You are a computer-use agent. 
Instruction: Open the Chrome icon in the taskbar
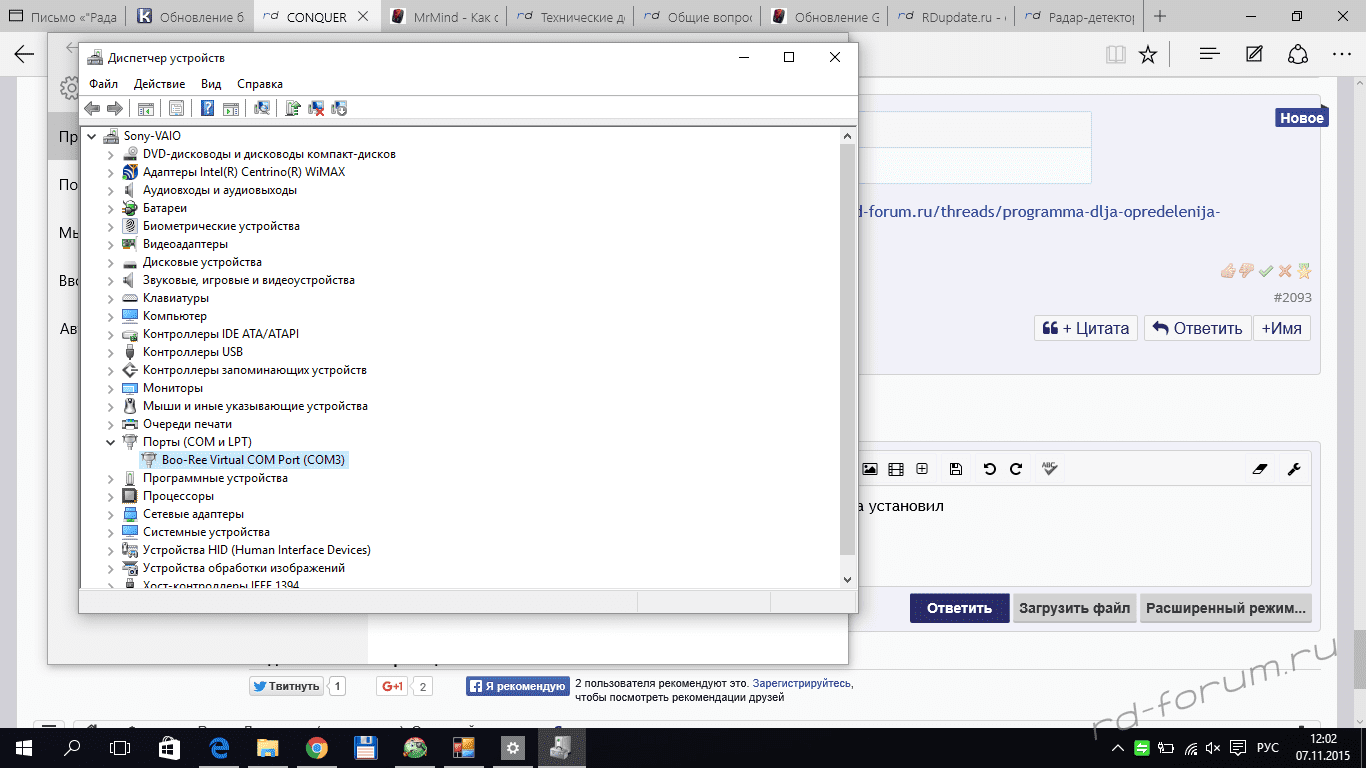[316, 747]
